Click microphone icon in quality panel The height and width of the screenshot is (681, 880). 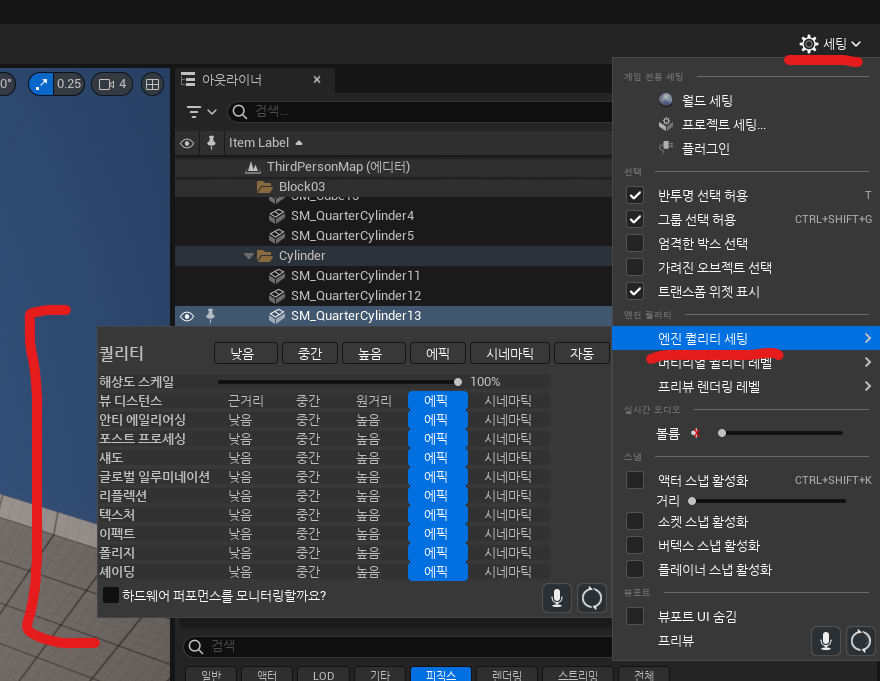pyautogui.click(x=557, y=598)
